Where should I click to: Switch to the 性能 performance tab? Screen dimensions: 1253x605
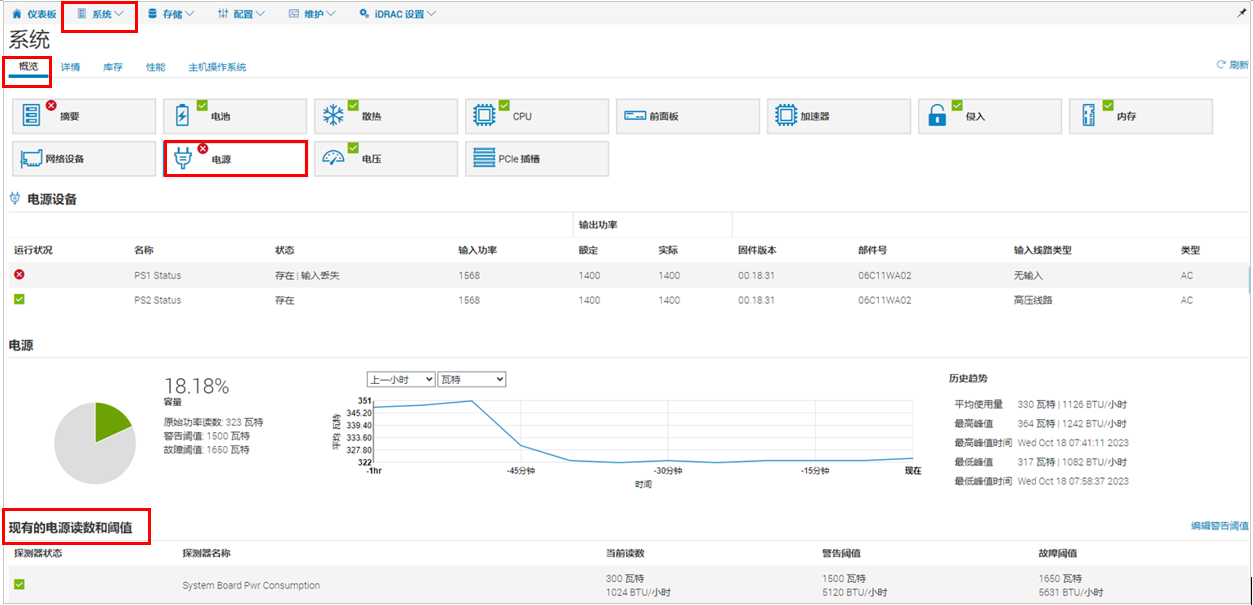point(155,67)
